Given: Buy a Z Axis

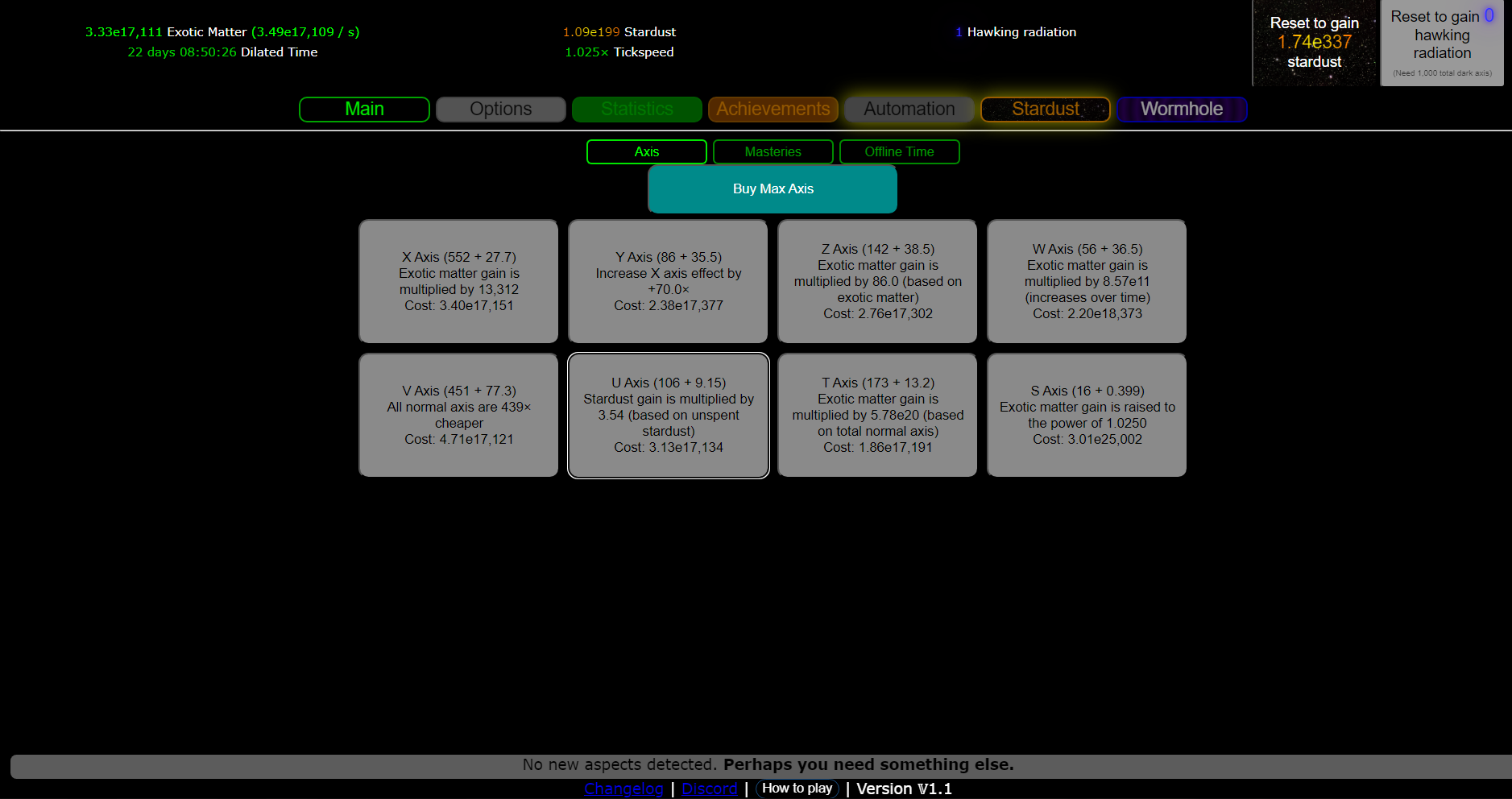Looking at the screenshot, I should click(877, 281).
